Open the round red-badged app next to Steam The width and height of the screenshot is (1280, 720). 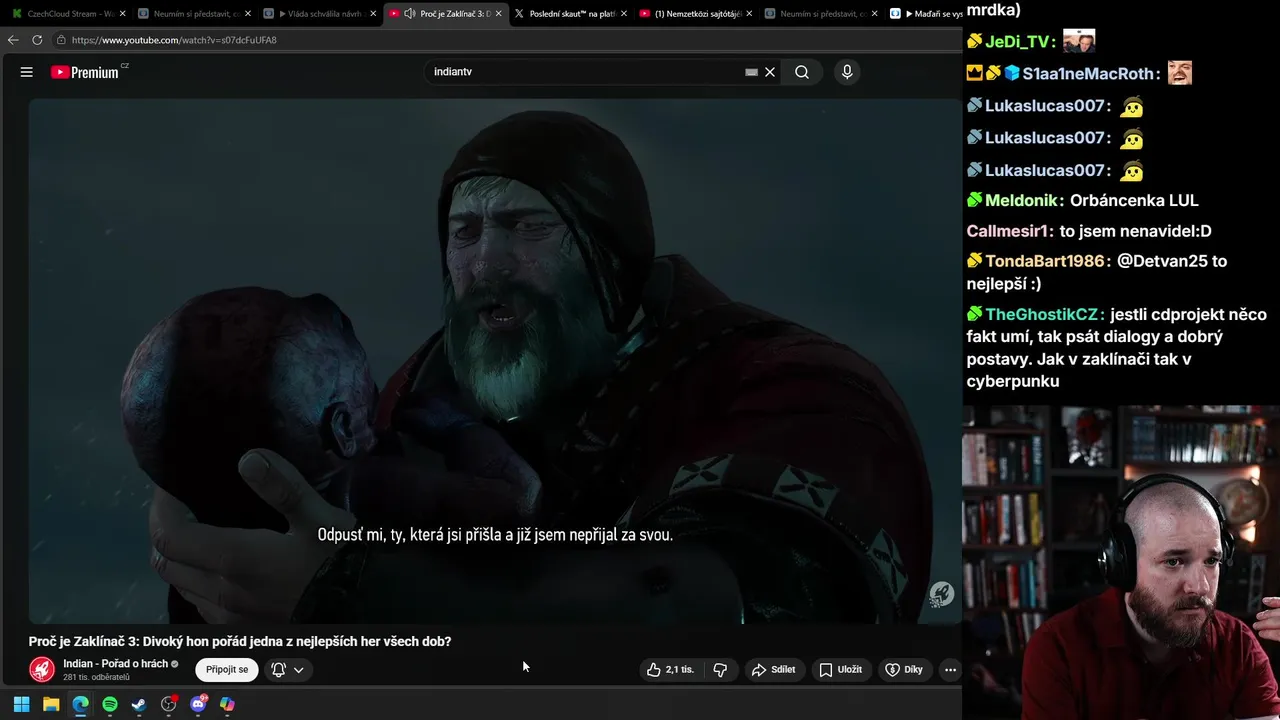coord(168,704)
